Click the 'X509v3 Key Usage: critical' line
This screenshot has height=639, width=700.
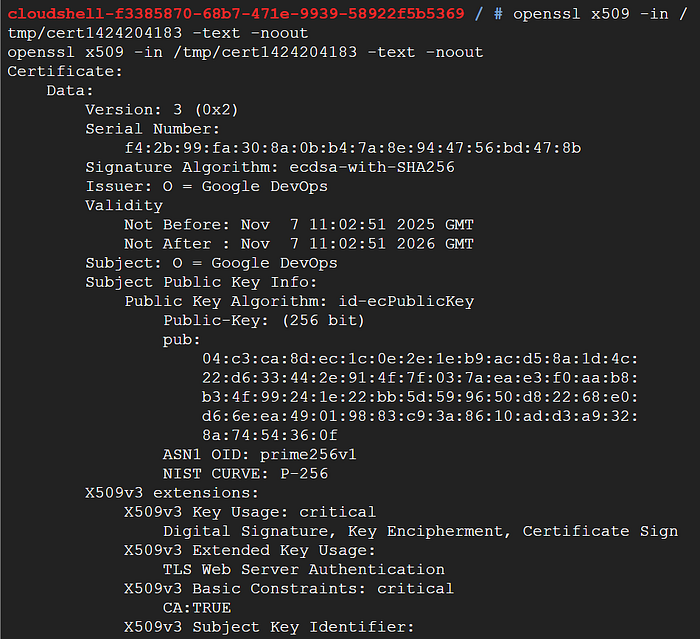point(250,512)
